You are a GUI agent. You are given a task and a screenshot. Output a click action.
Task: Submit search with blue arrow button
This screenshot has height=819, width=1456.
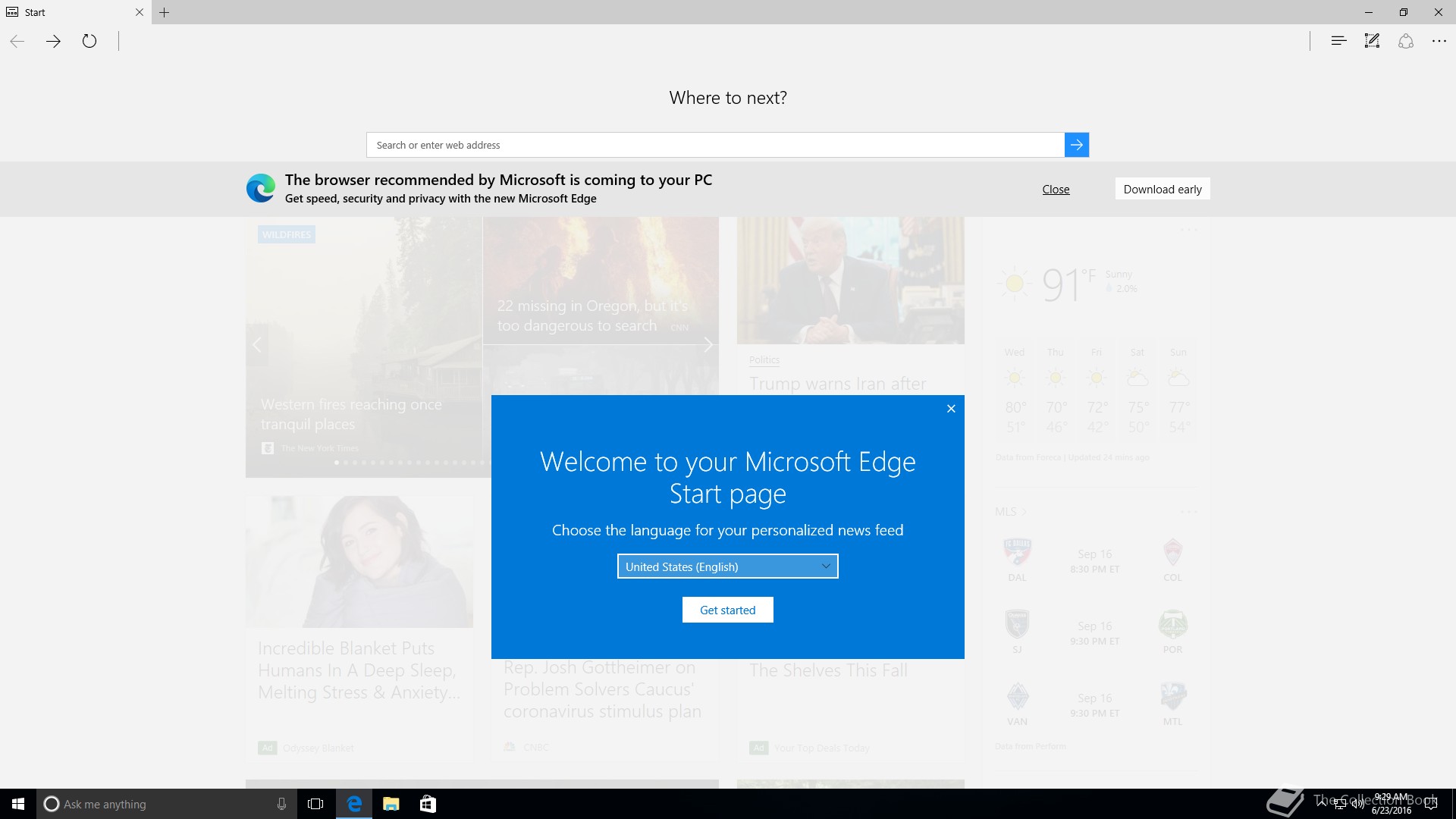pos(1077,145)
